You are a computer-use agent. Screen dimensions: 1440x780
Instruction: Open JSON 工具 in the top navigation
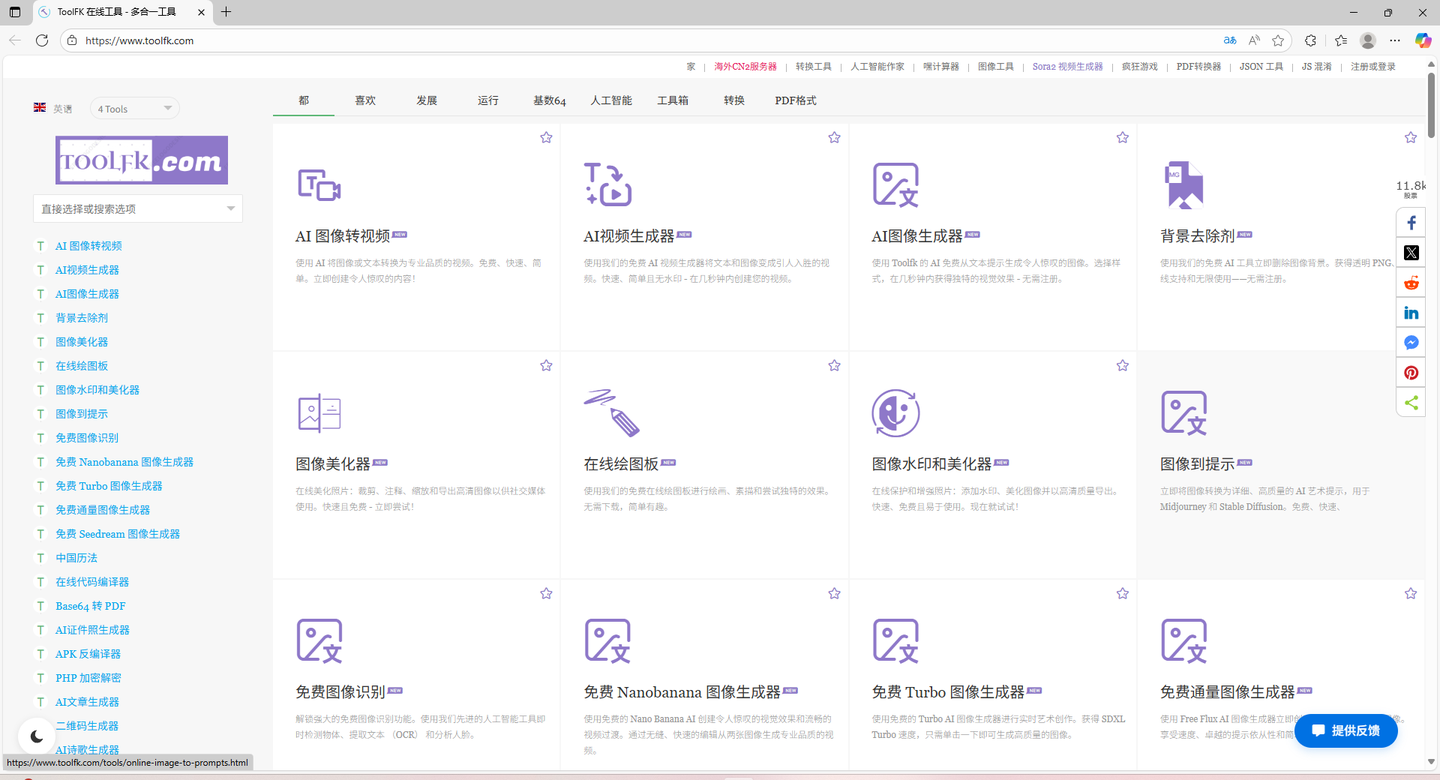click(x=1261, y=67)
